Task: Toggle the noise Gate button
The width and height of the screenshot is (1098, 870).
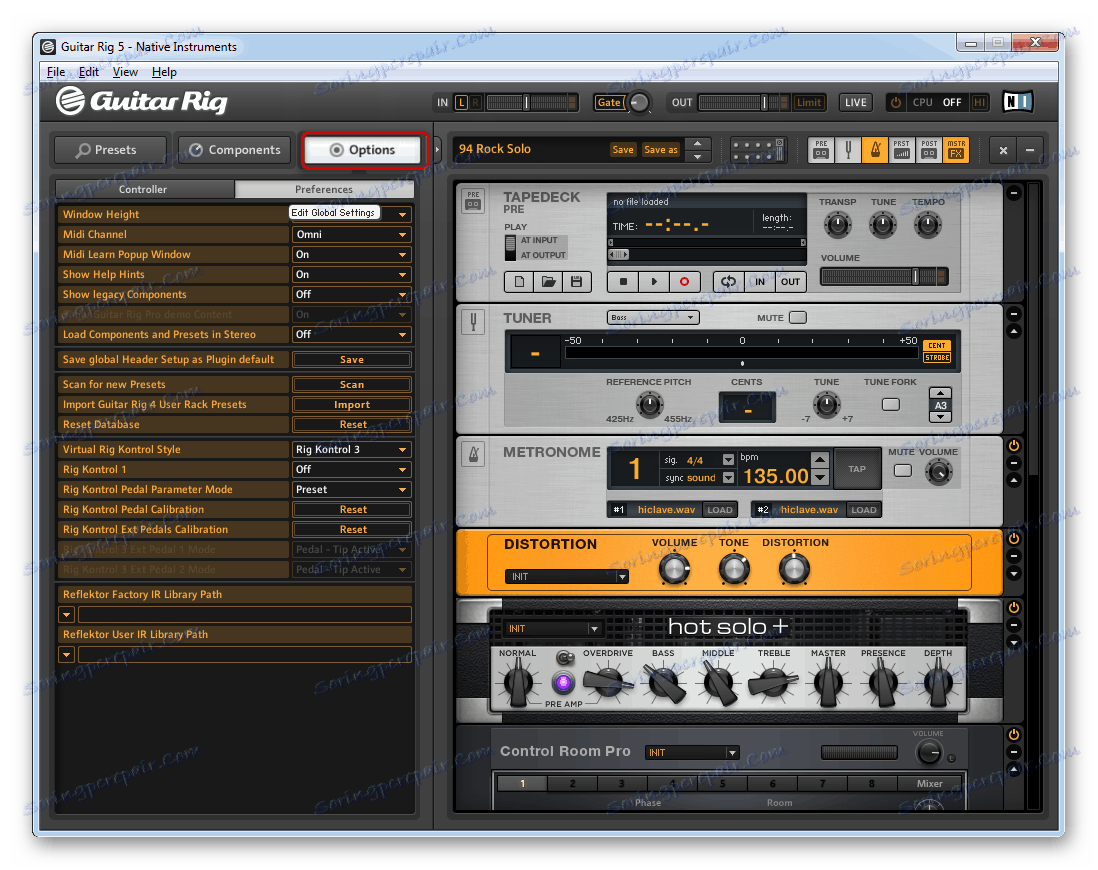Action: pos(609,102)
